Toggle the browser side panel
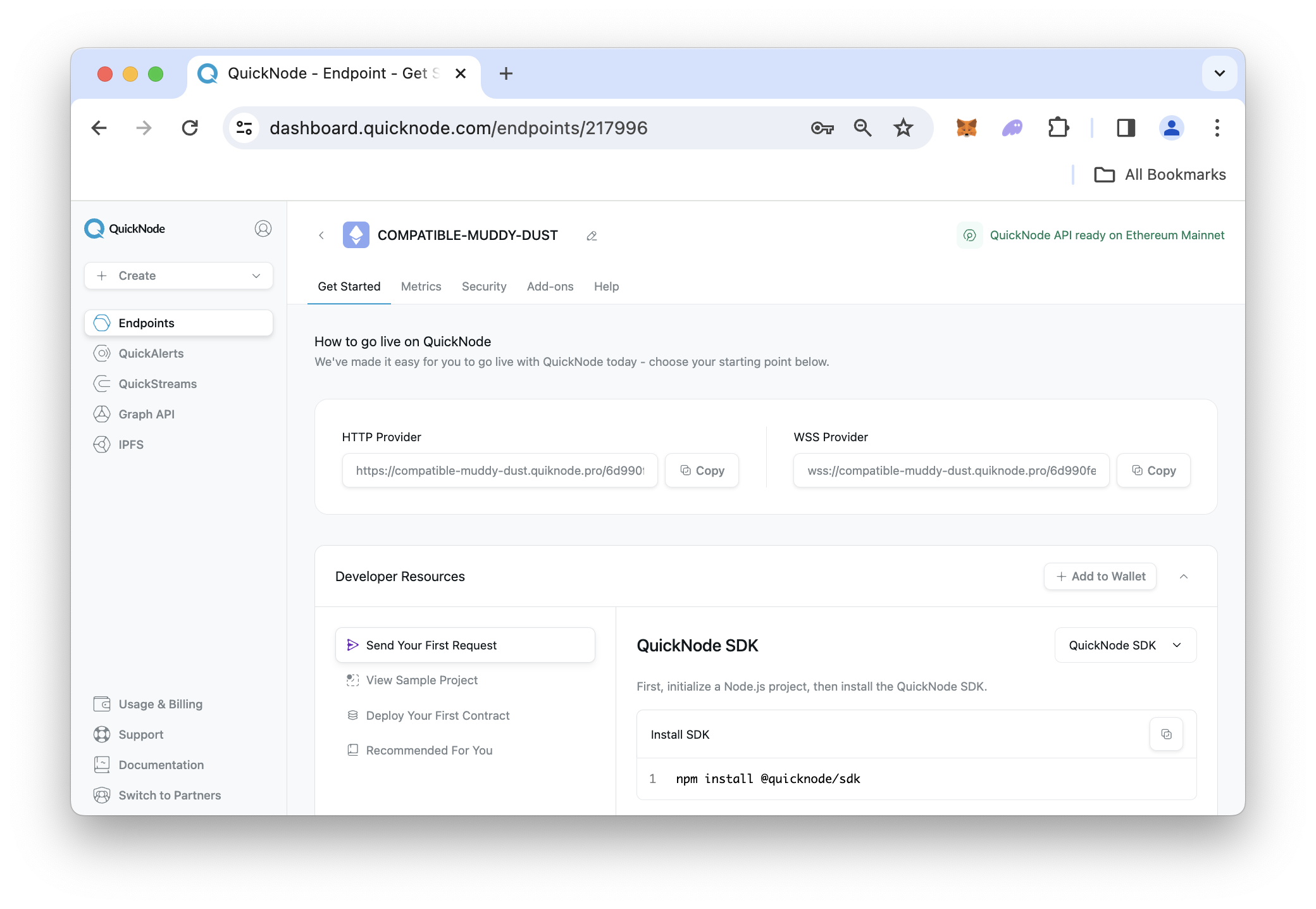This screenshot has width=1316, height=909. tap(1126, 128)
